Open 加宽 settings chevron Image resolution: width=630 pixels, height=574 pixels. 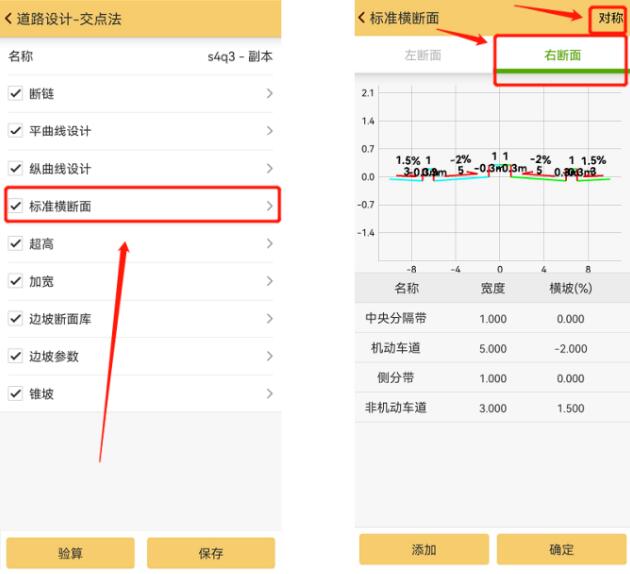269,281
